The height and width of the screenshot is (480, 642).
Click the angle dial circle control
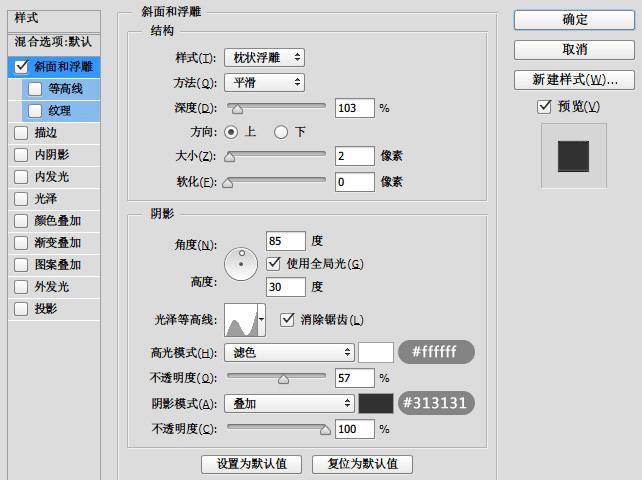click(241, 264)
